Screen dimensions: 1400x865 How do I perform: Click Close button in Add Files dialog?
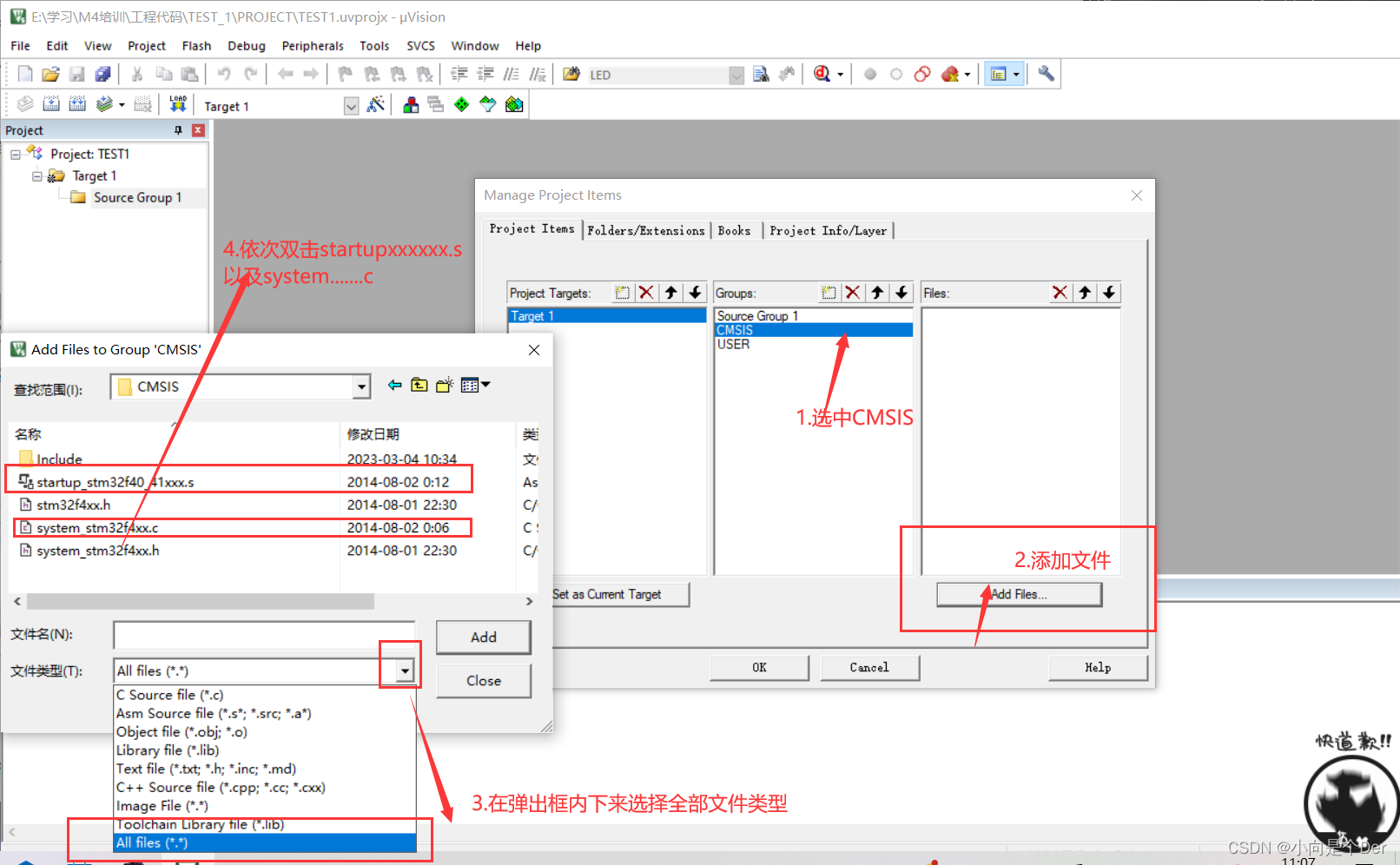coord(483,680)
